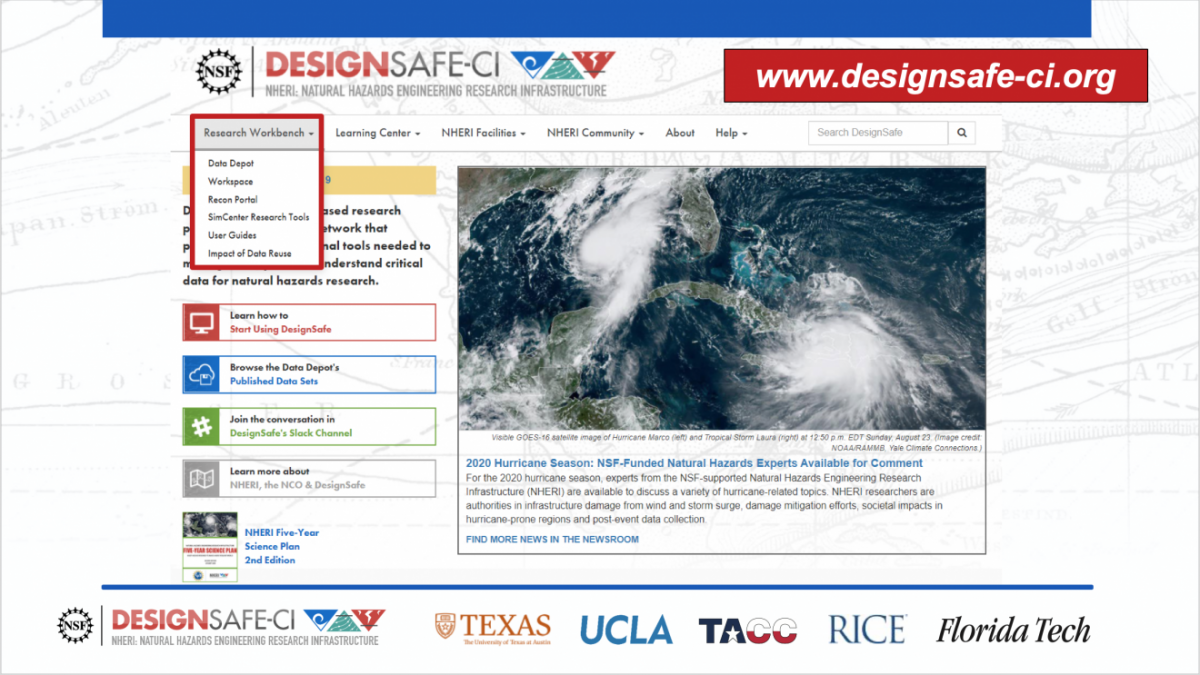Open the Help dropdown menu
The image size is (1200, 675).
pyautogui.click(x=731, y=132)
